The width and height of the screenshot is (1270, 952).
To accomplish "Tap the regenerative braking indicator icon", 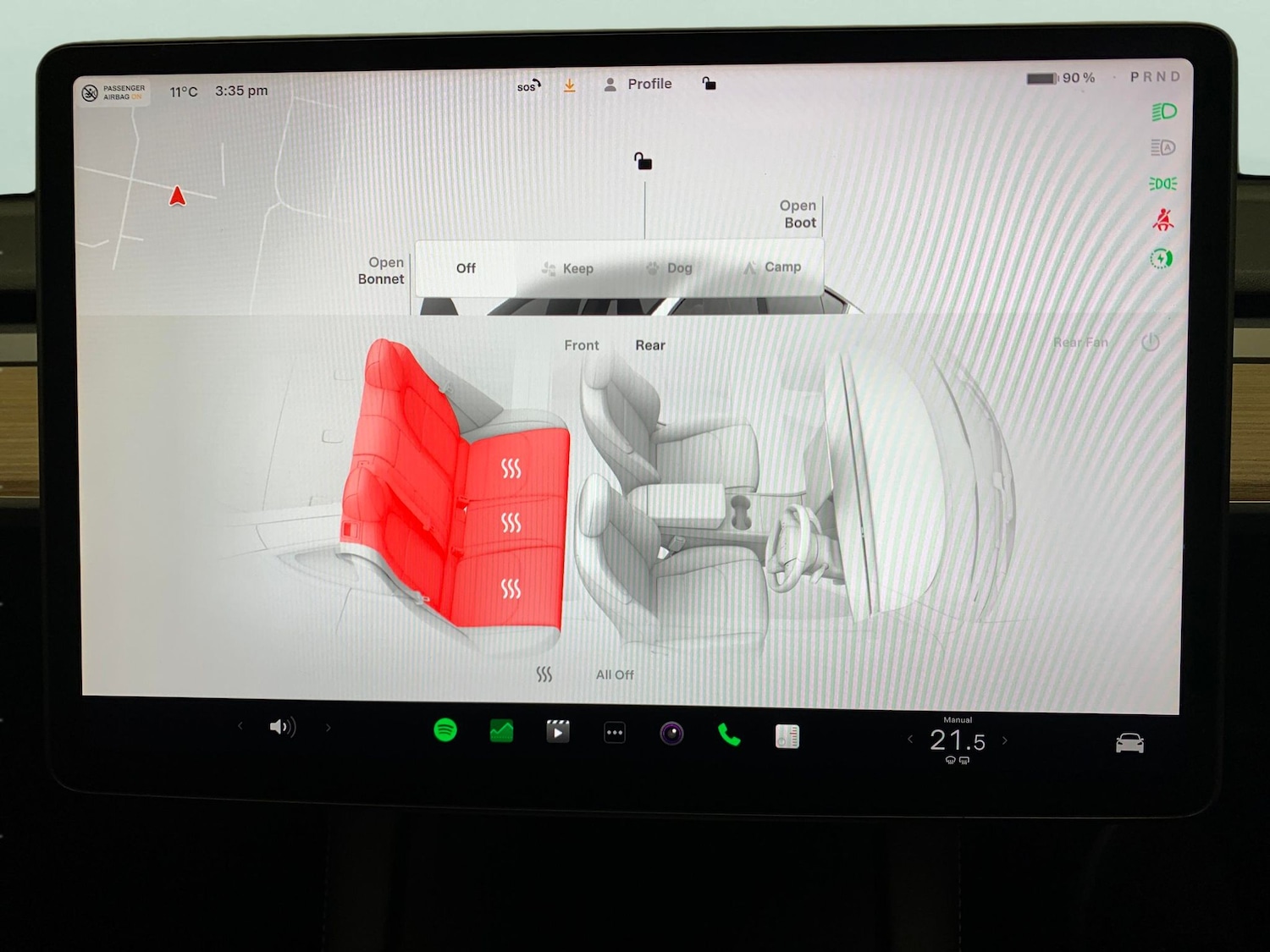I will coord(1161,258).
